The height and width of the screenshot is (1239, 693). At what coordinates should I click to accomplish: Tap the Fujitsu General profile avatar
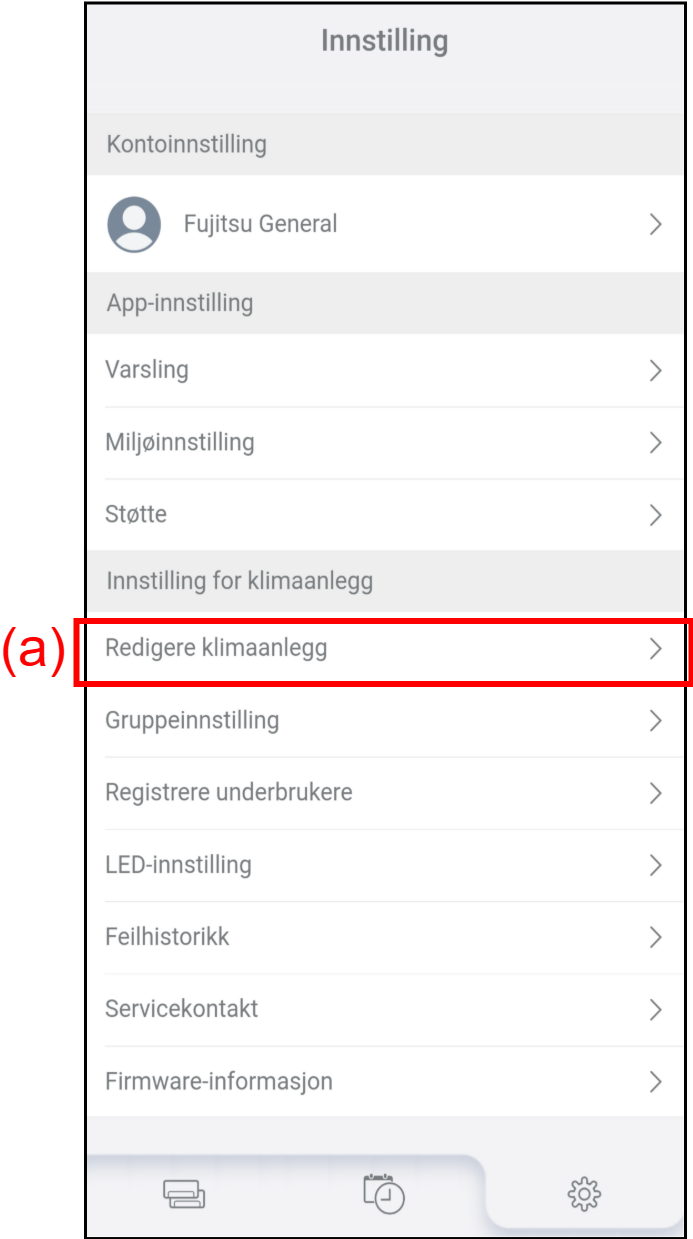[x=134, y=224]
